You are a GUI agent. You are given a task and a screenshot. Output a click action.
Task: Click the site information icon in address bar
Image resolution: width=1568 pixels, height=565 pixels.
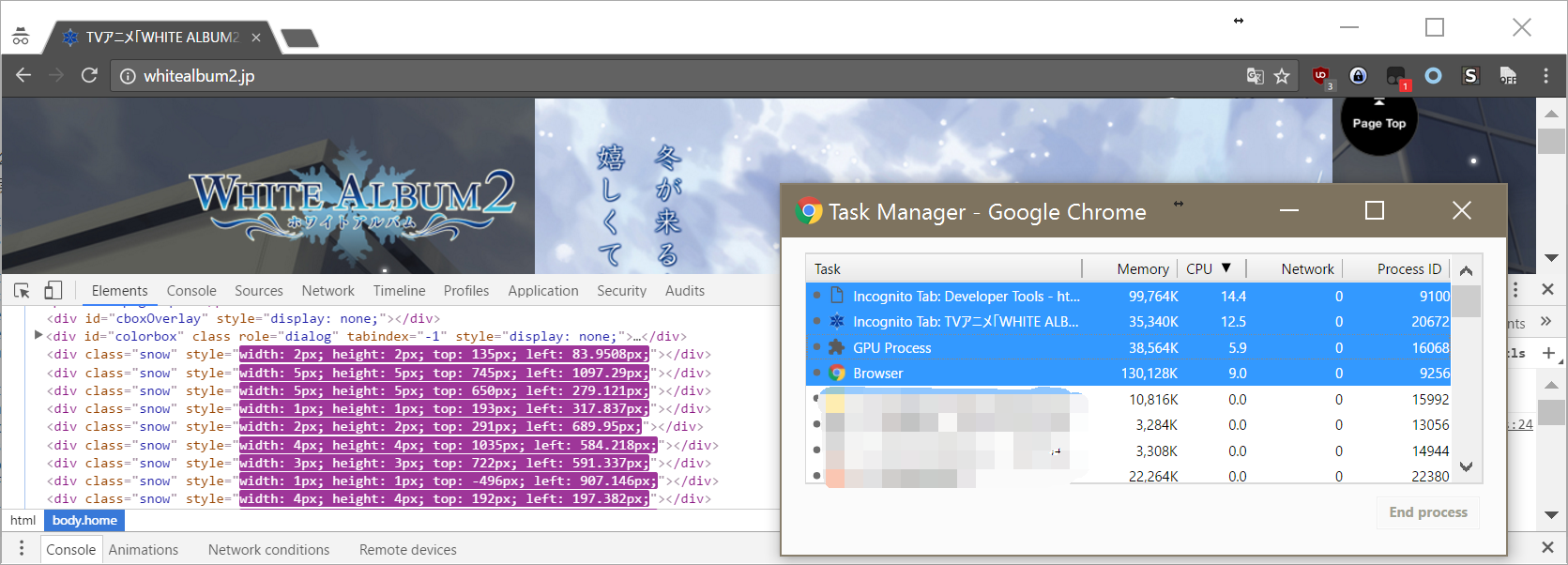pyautogui.click(x=128, y=76)
